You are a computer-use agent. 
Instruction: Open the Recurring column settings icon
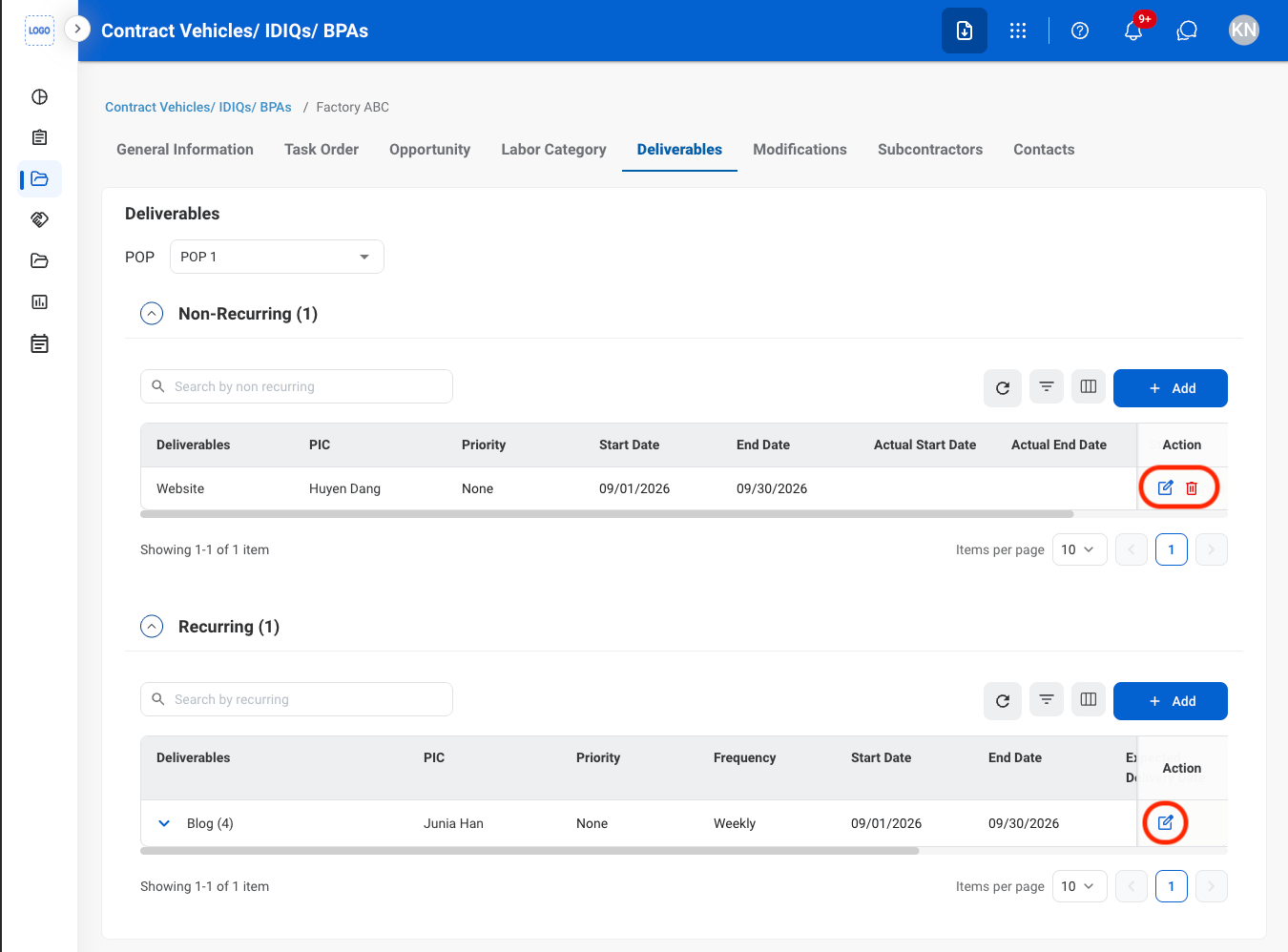[x=1089, y=699]
